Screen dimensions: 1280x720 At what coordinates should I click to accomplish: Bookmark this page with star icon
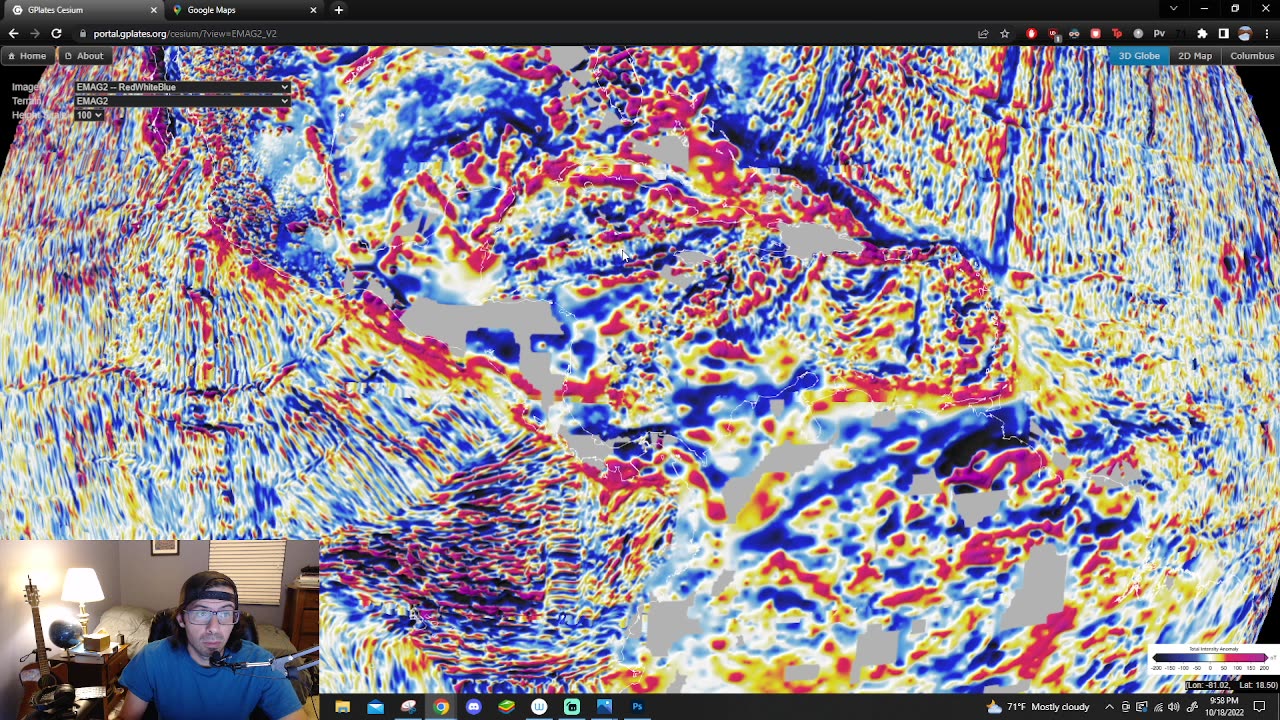1005,33
